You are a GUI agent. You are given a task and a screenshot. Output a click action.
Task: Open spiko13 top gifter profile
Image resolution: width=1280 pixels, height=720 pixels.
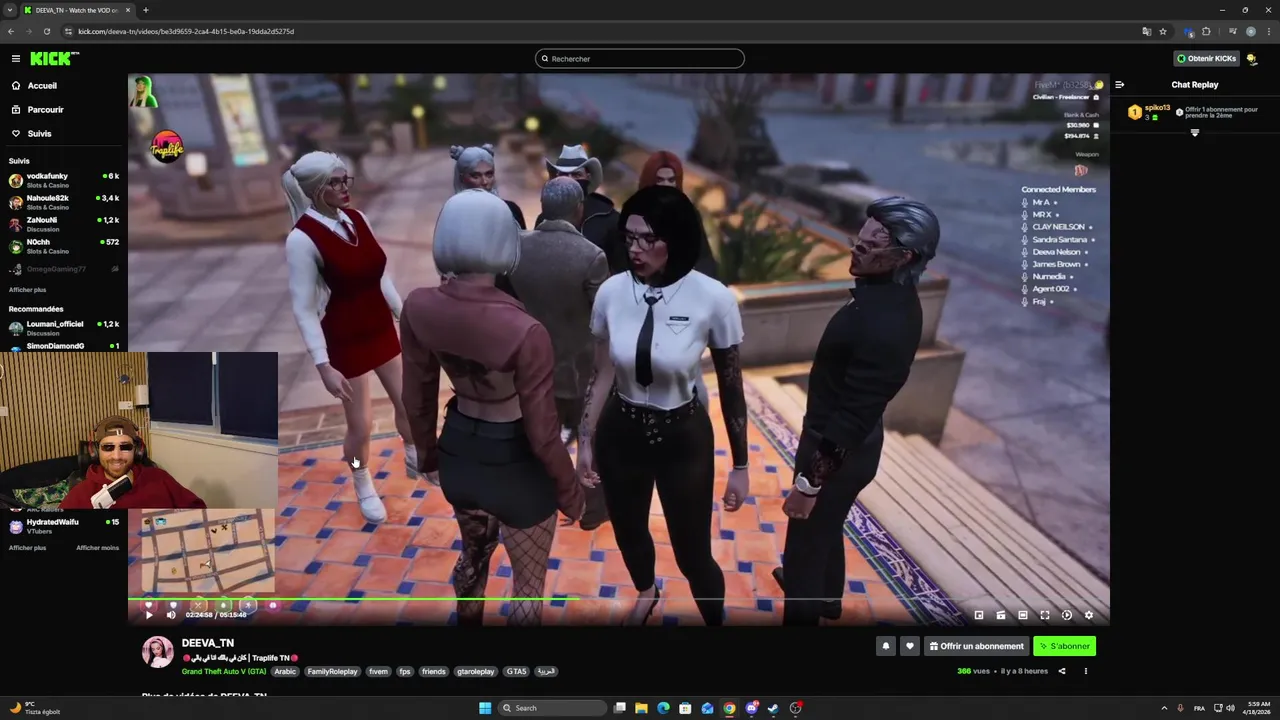click(x=1149, y=111)
